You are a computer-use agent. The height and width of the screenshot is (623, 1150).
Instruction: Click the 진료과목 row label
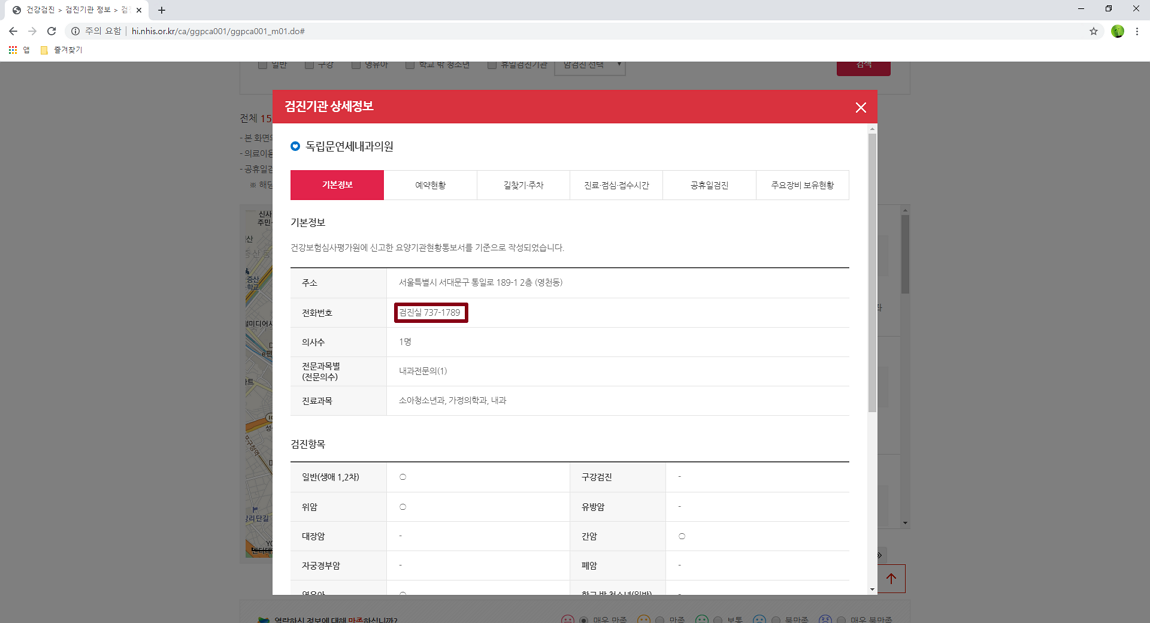pyautogui.click(x=317, y=401)
